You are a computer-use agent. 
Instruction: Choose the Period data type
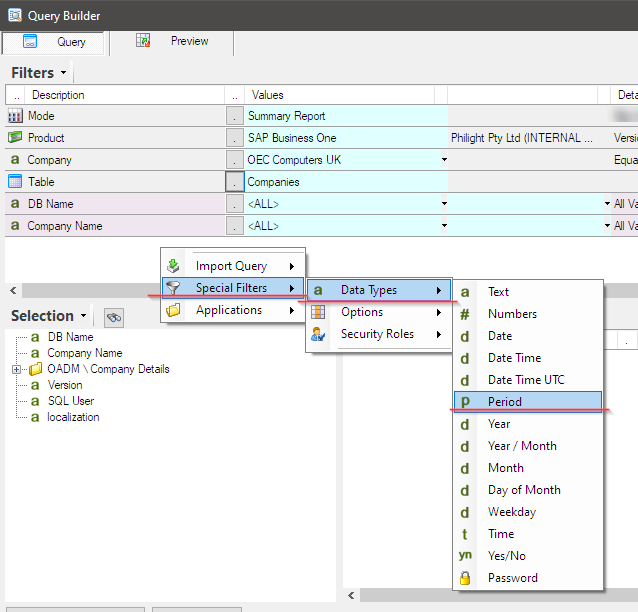click(528, 402)
